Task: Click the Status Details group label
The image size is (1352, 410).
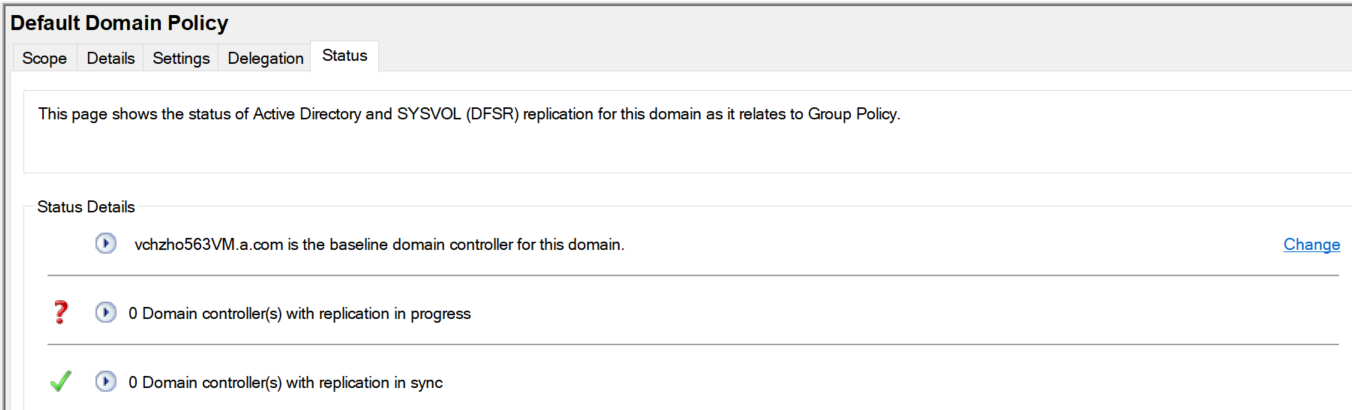Action: coord(85,207)
